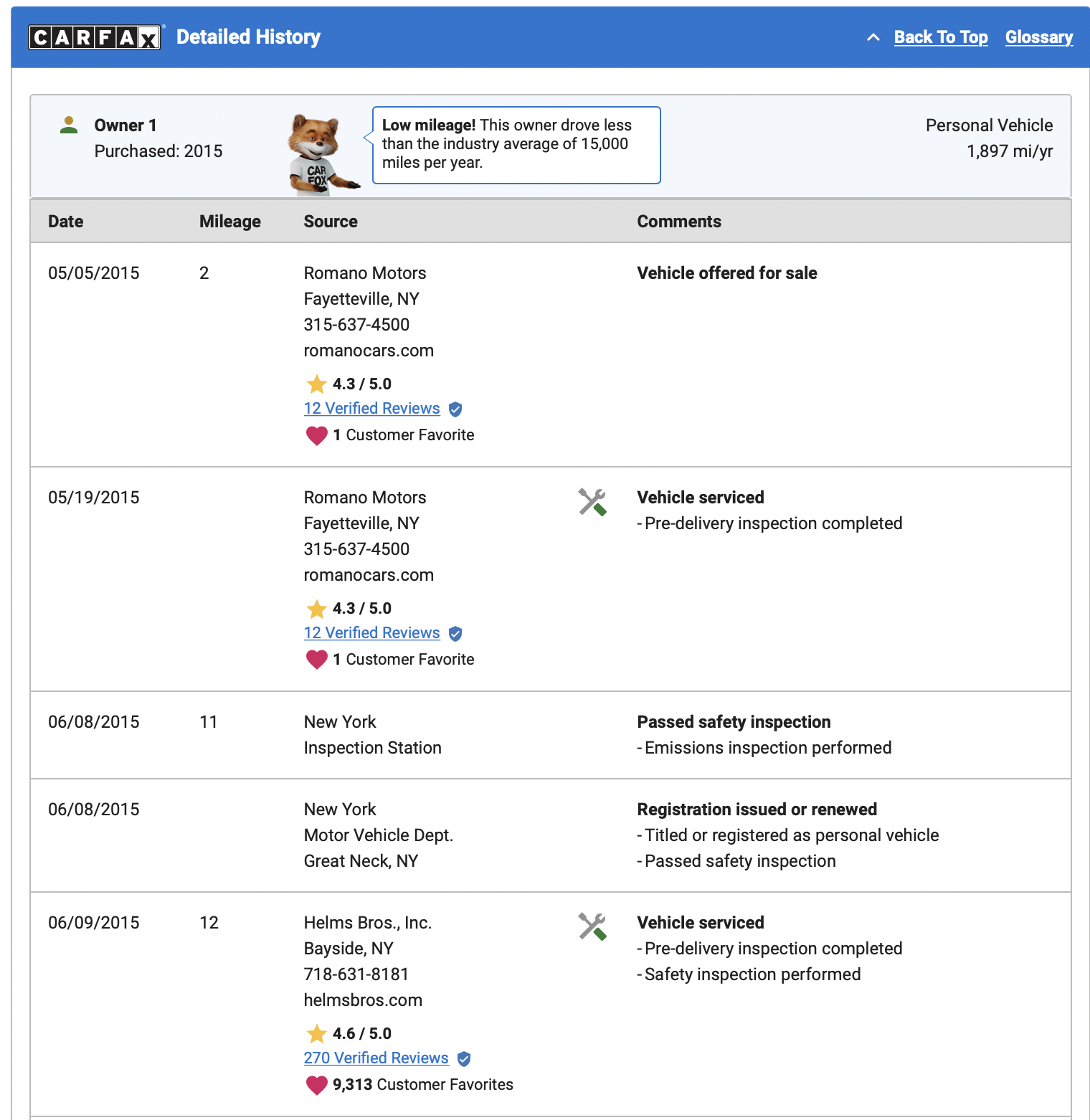Click phone 315-637-4500 in 05/05/2015 row
The image size is (1090, 1120).
pos(356,325)
